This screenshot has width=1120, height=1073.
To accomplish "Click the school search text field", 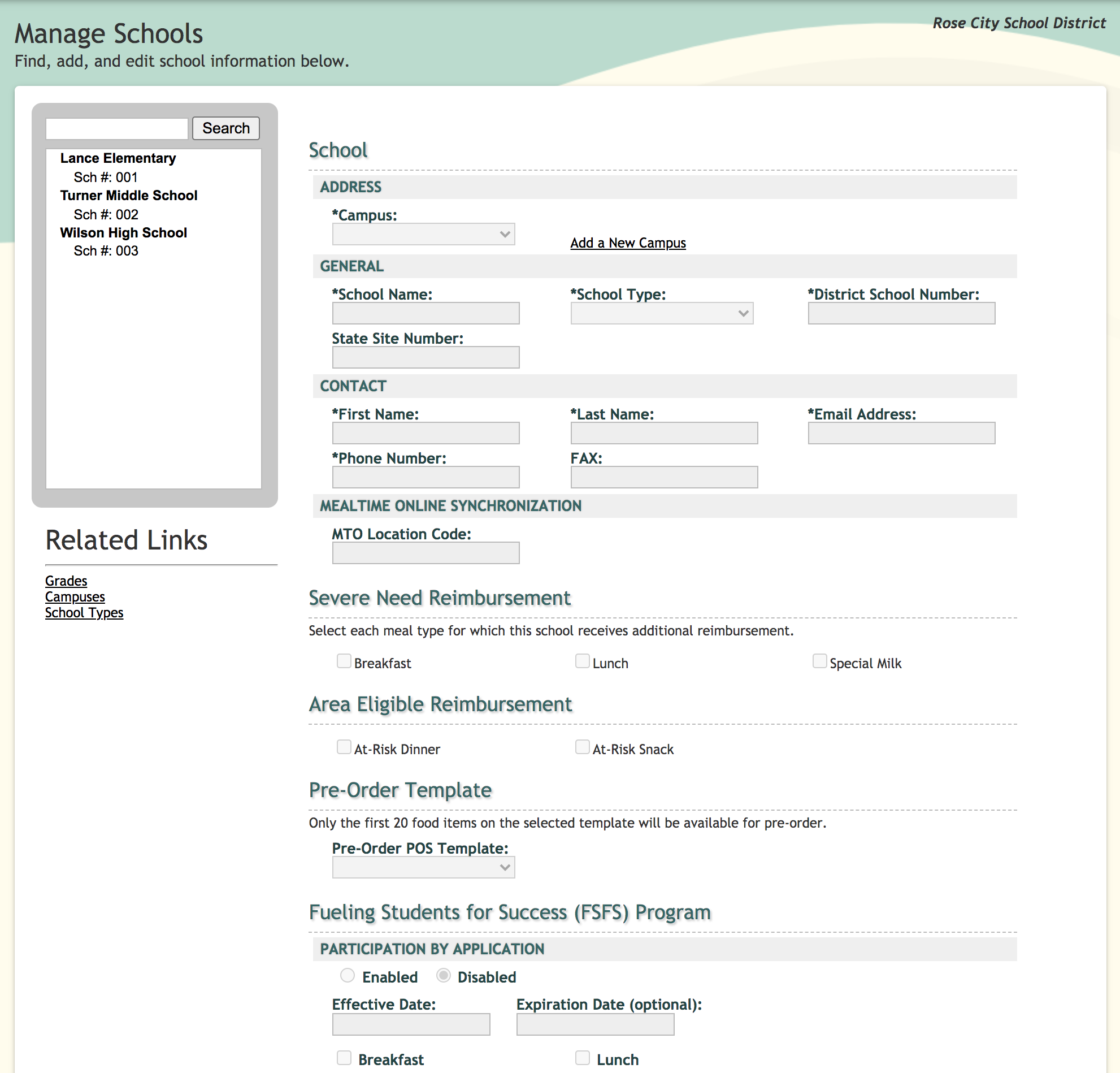I will tap(116, 129).
